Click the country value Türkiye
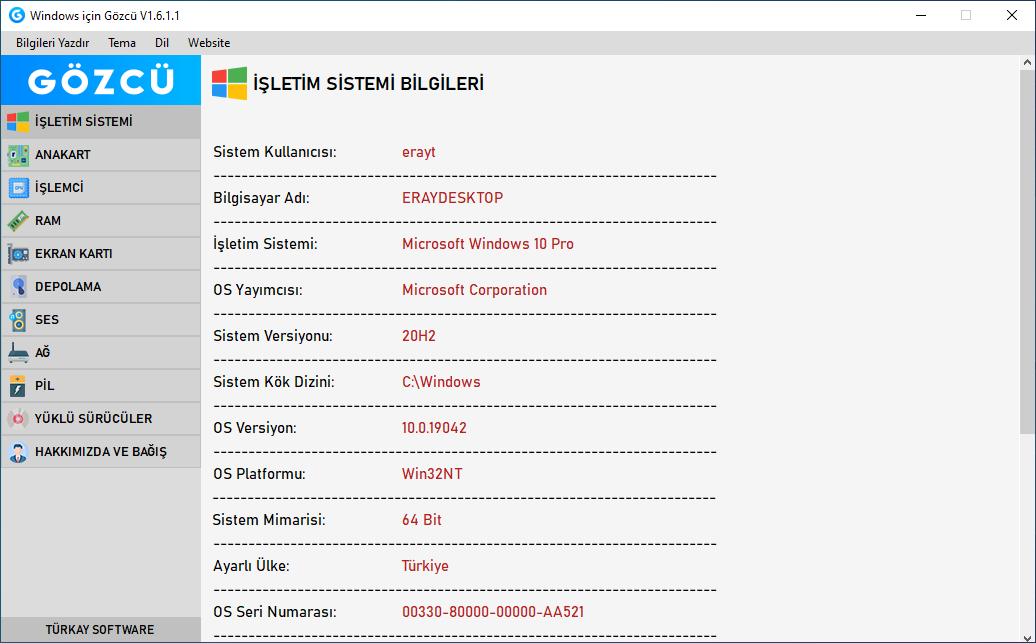 tap(425, 566)
